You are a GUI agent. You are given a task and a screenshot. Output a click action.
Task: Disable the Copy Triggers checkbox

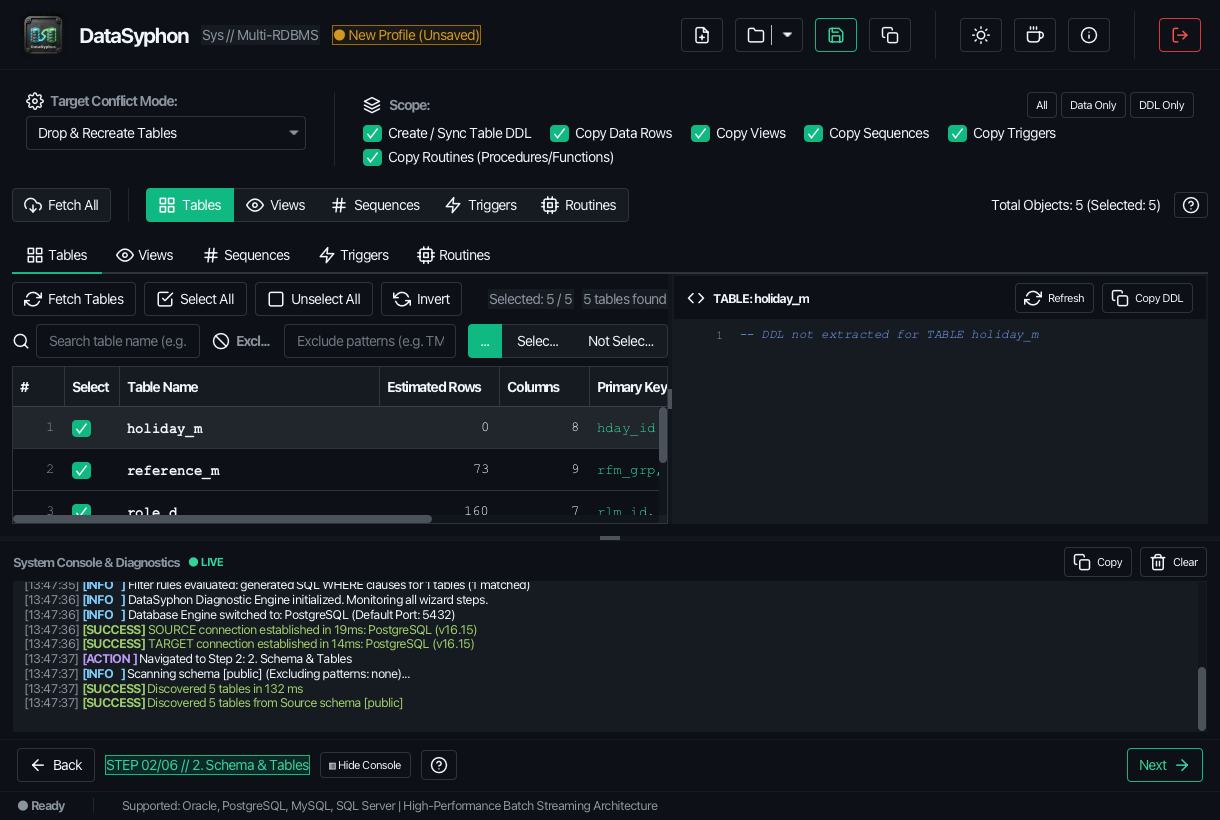(x=957, y=133)
